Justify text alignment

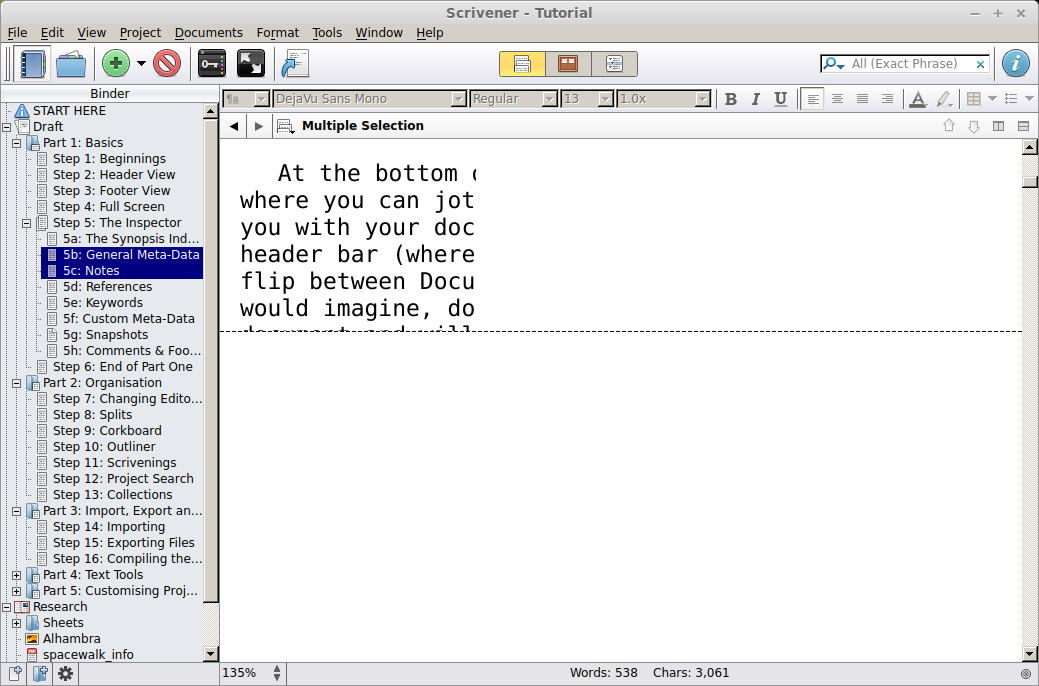[862, 99]
